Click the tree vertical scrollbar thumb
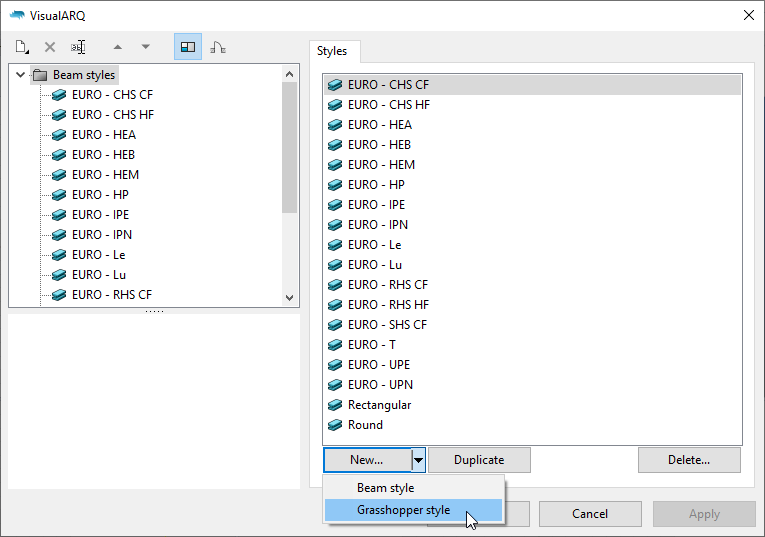 click(x=289, y=147)
